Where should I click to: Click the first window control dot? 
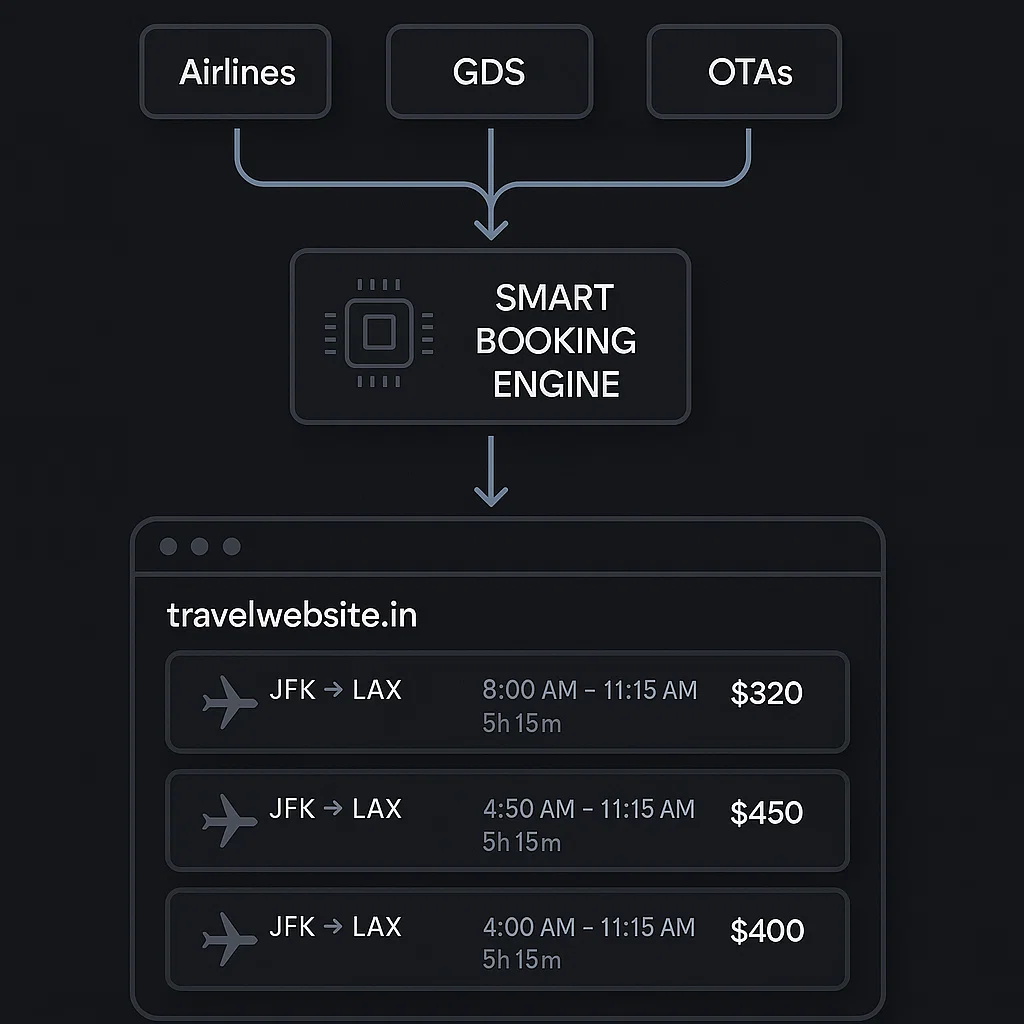pos(168,546)
